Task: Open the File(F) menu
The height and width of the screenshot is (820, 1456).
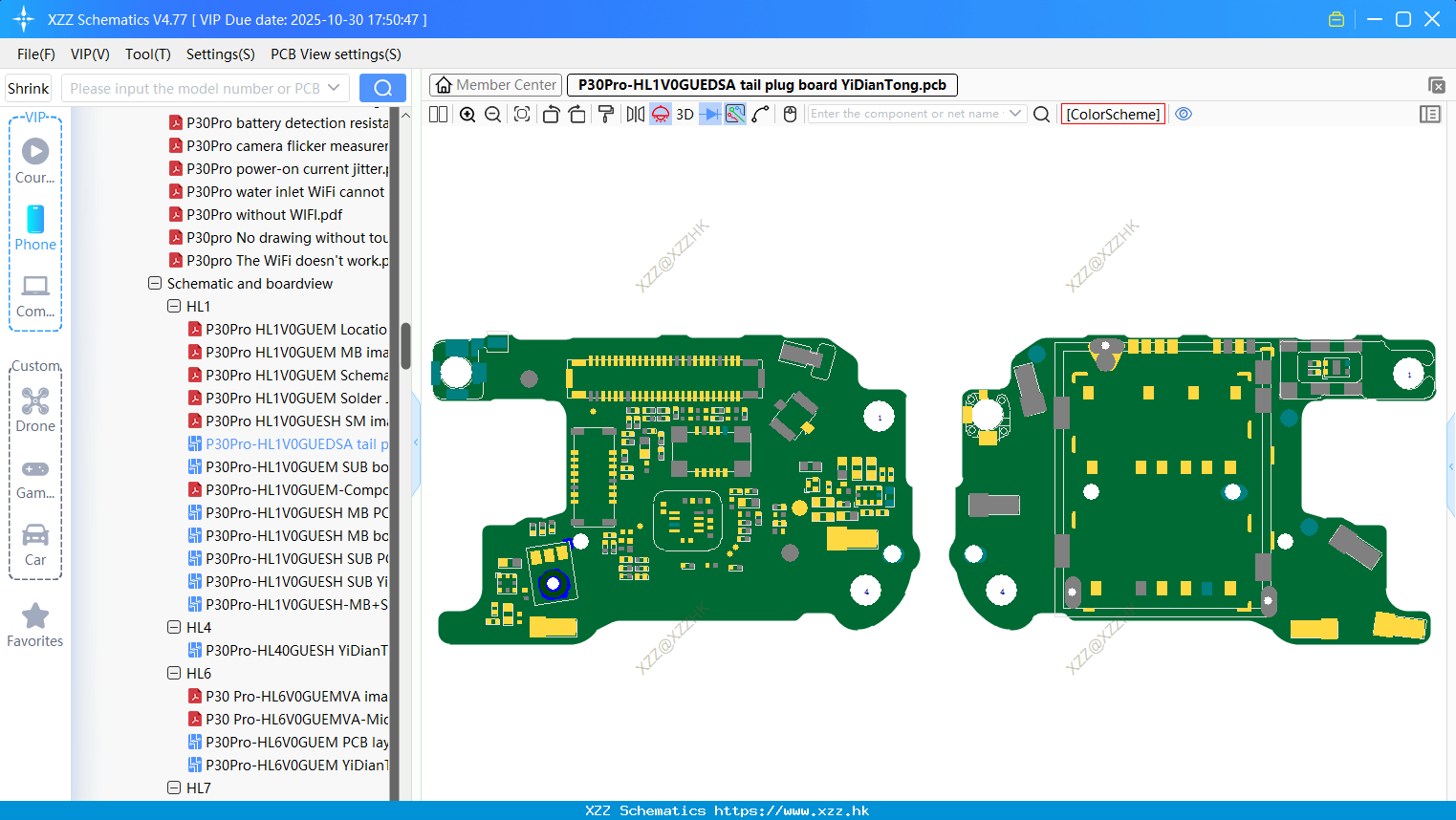Action: point(36,54)
